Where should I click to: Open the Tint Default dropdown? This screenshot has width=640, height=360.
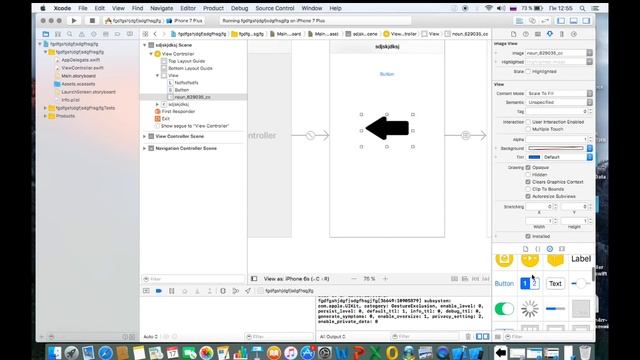(589, 157)
